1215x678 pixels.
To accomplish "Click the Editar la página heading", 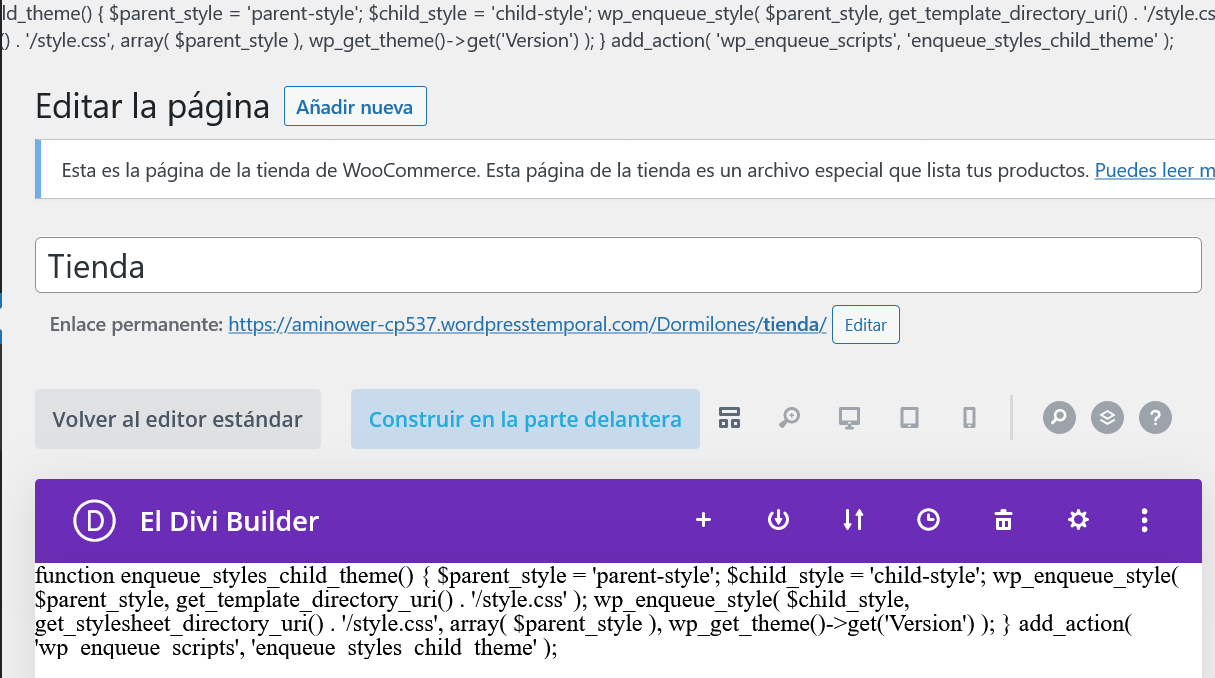I will [153, 106].
